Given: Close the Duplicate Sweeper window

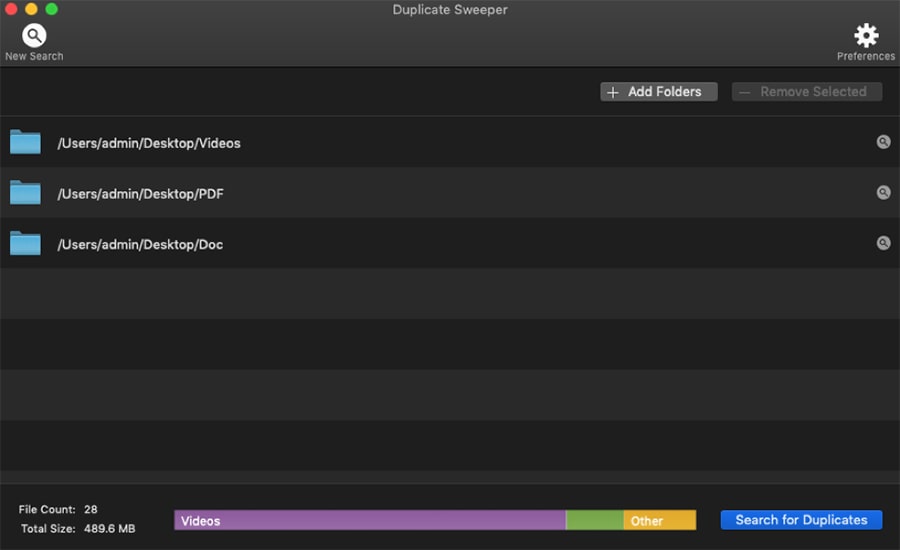Looking at the screenshot, I should pos(11,9).
